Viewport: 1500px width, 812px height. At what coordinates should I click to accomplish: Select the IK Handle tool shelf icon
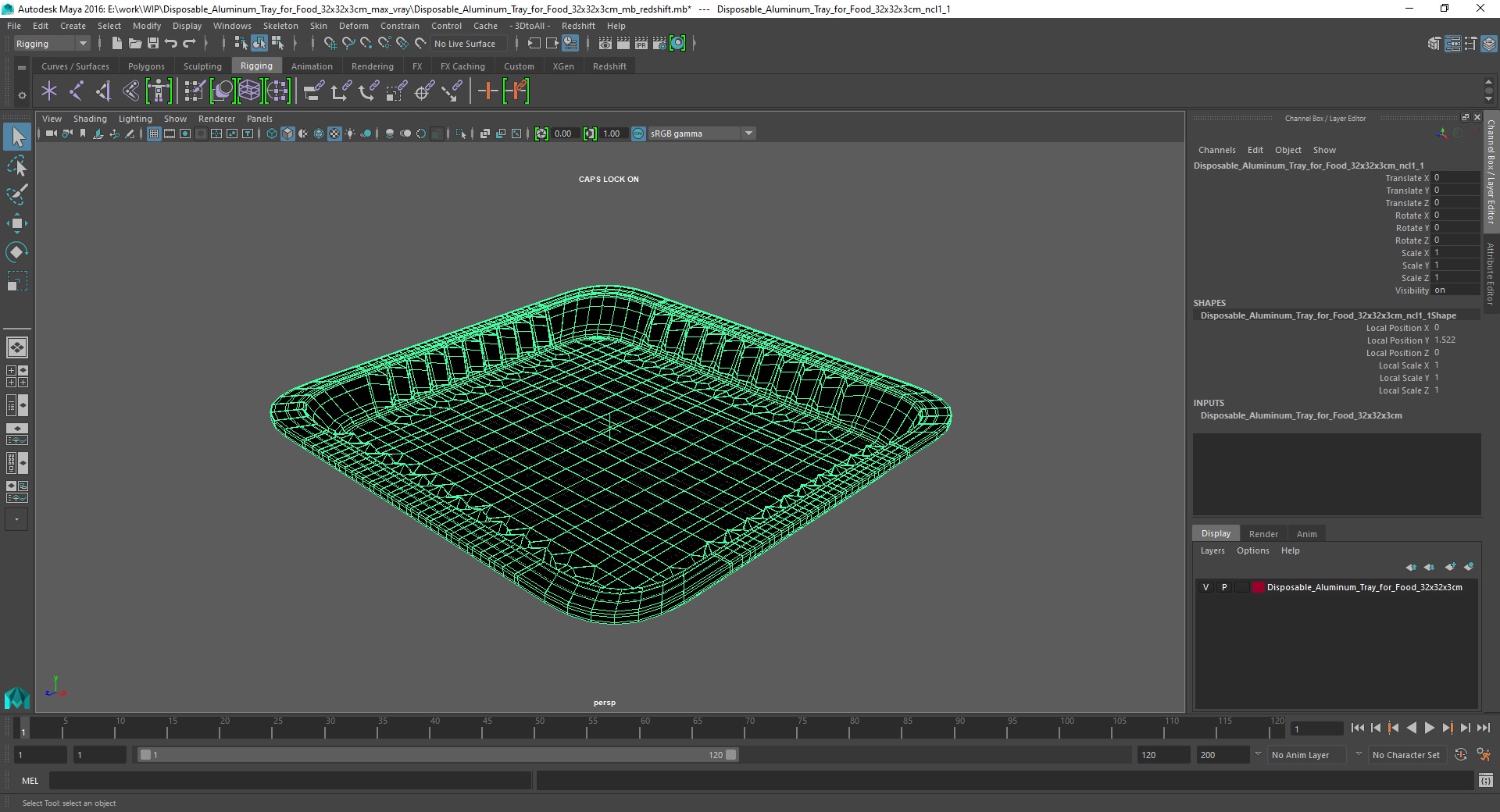tap(104, 91)
